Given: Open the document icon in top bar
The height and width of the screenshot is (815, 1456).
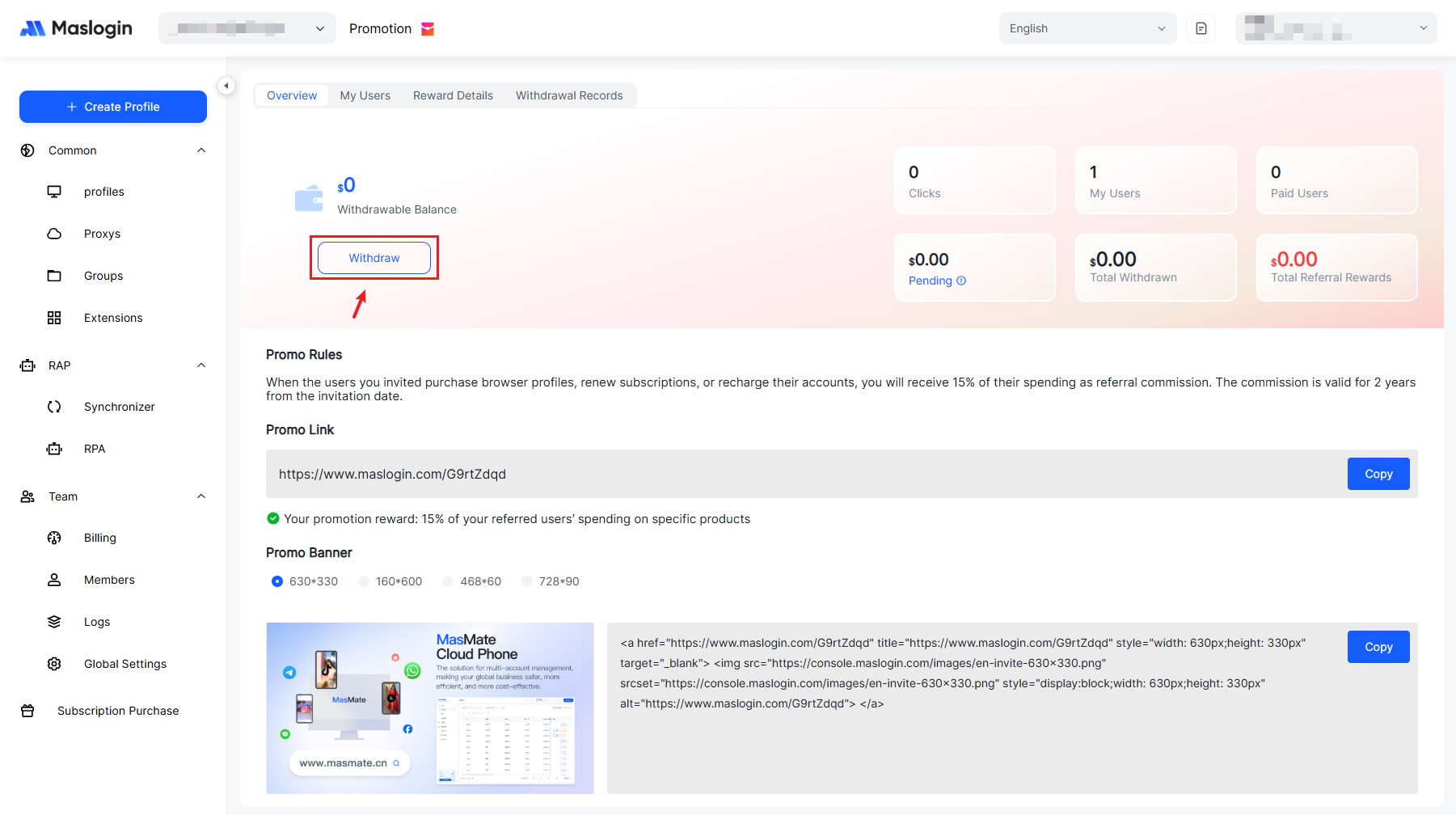Looking at the screenshot, I should [x=1201, y=28].
